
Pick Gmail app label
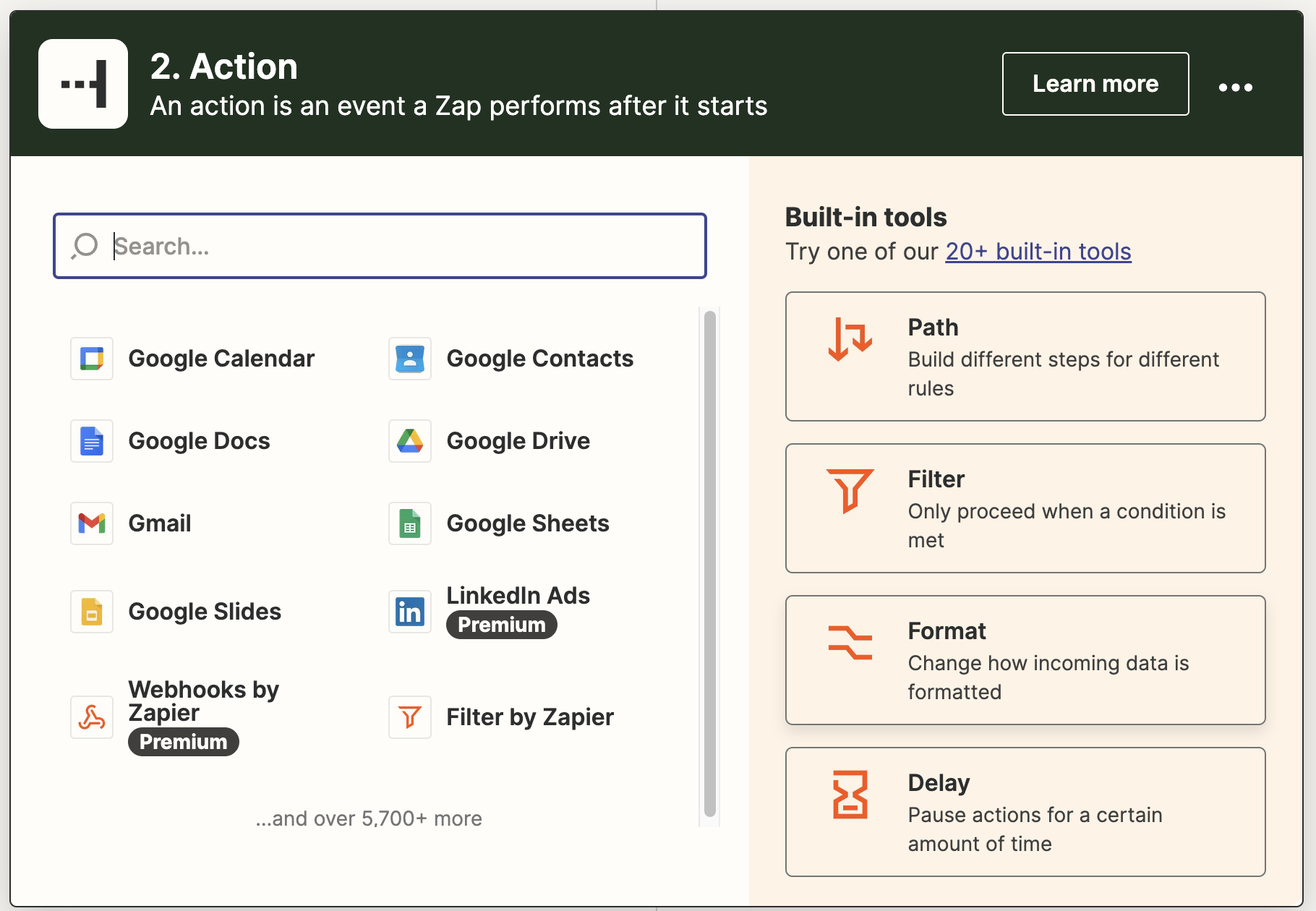point(160,523)
